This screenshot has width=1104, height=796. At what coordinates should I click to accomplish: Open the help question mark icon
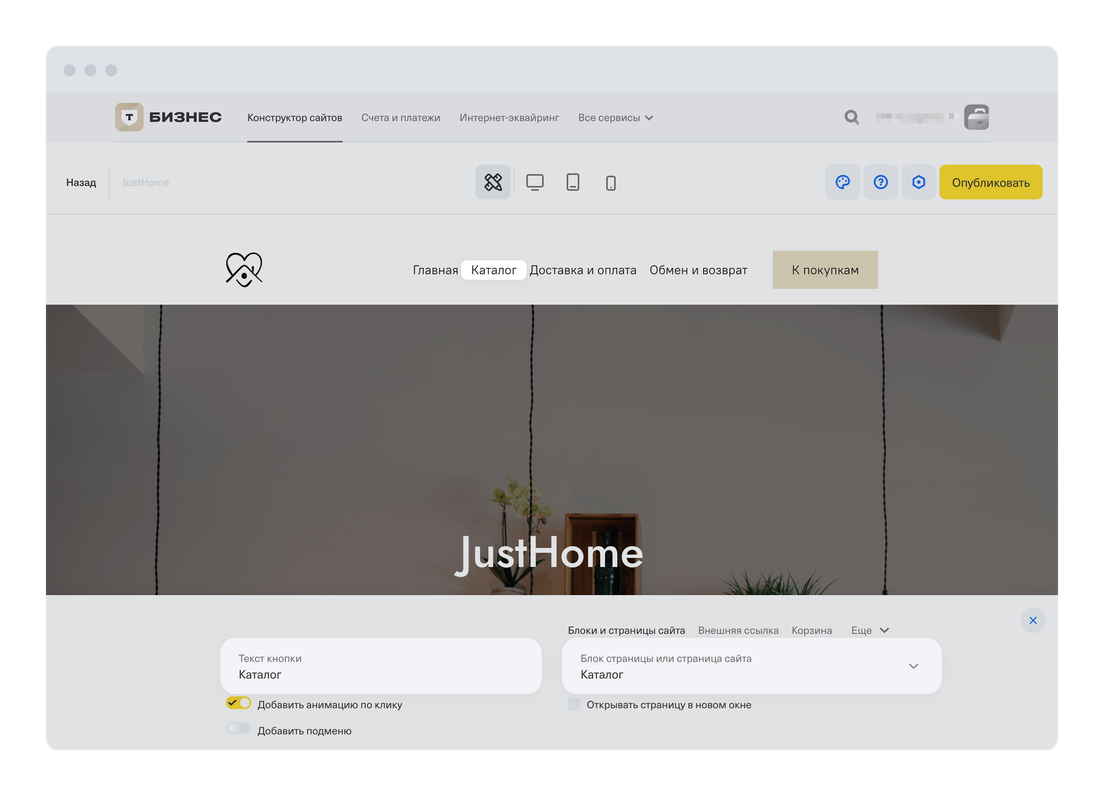pos(881,182)
